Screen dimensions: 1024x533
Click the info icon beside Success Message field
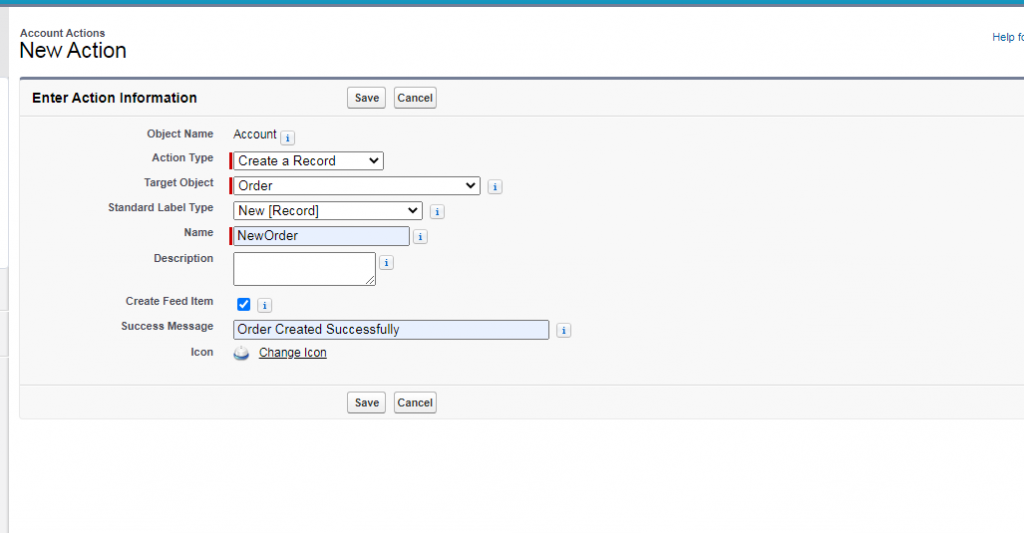[x=564, y=331]
